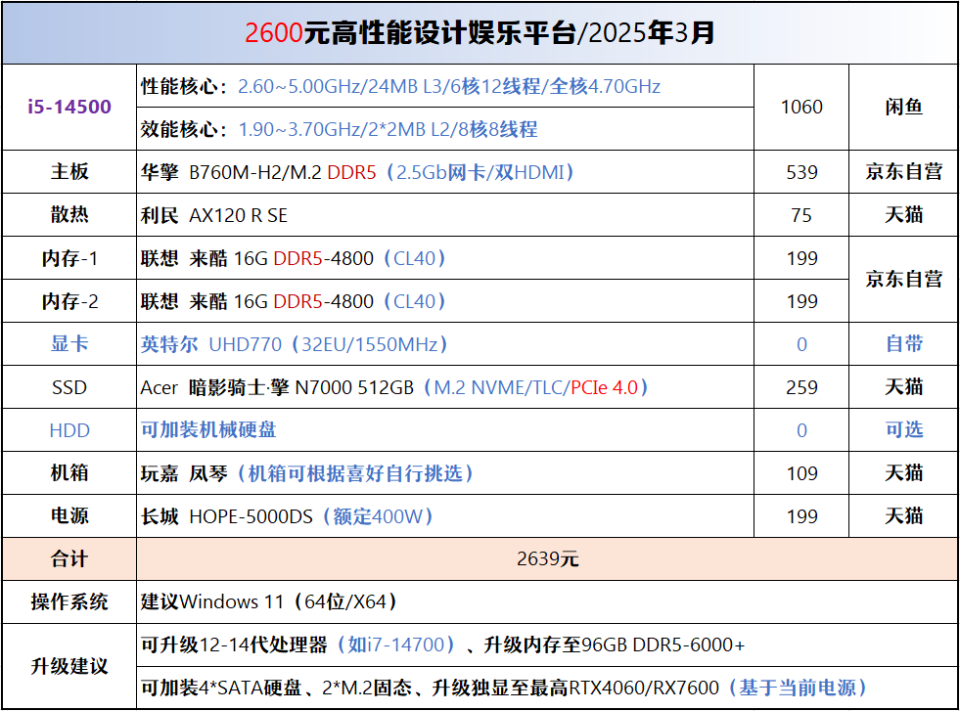Click "天猫" in the SSD row
The width and height of the screenshot is (960, 711).
904,387
